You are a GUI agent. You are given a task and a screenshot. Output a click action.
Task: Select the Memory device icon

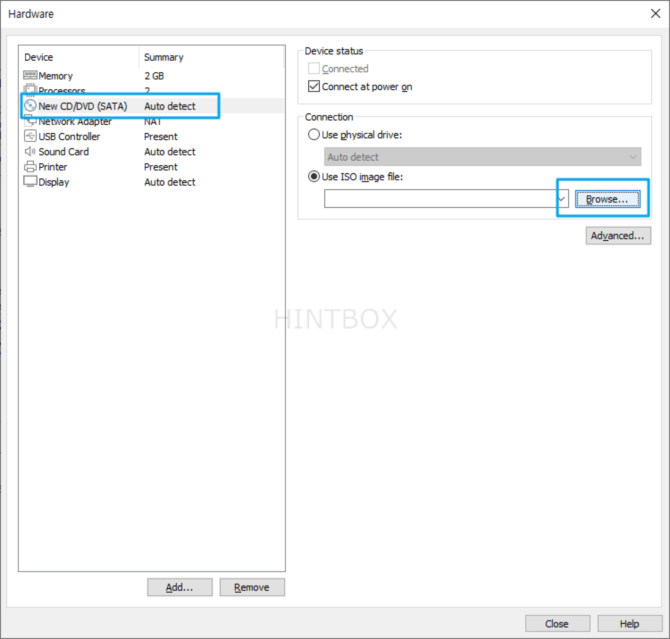coord(30,75)
